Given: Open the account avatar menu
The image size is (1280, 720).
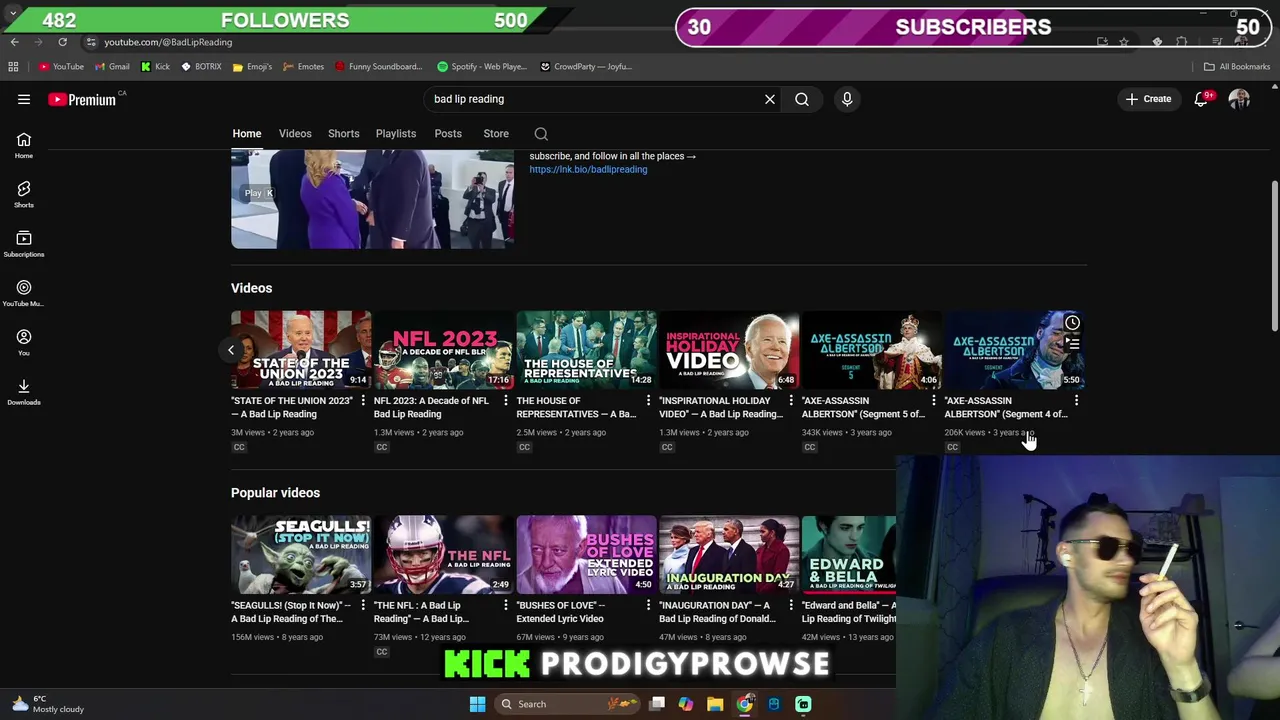Looking at the screenshot, I should click(1240, 99).
